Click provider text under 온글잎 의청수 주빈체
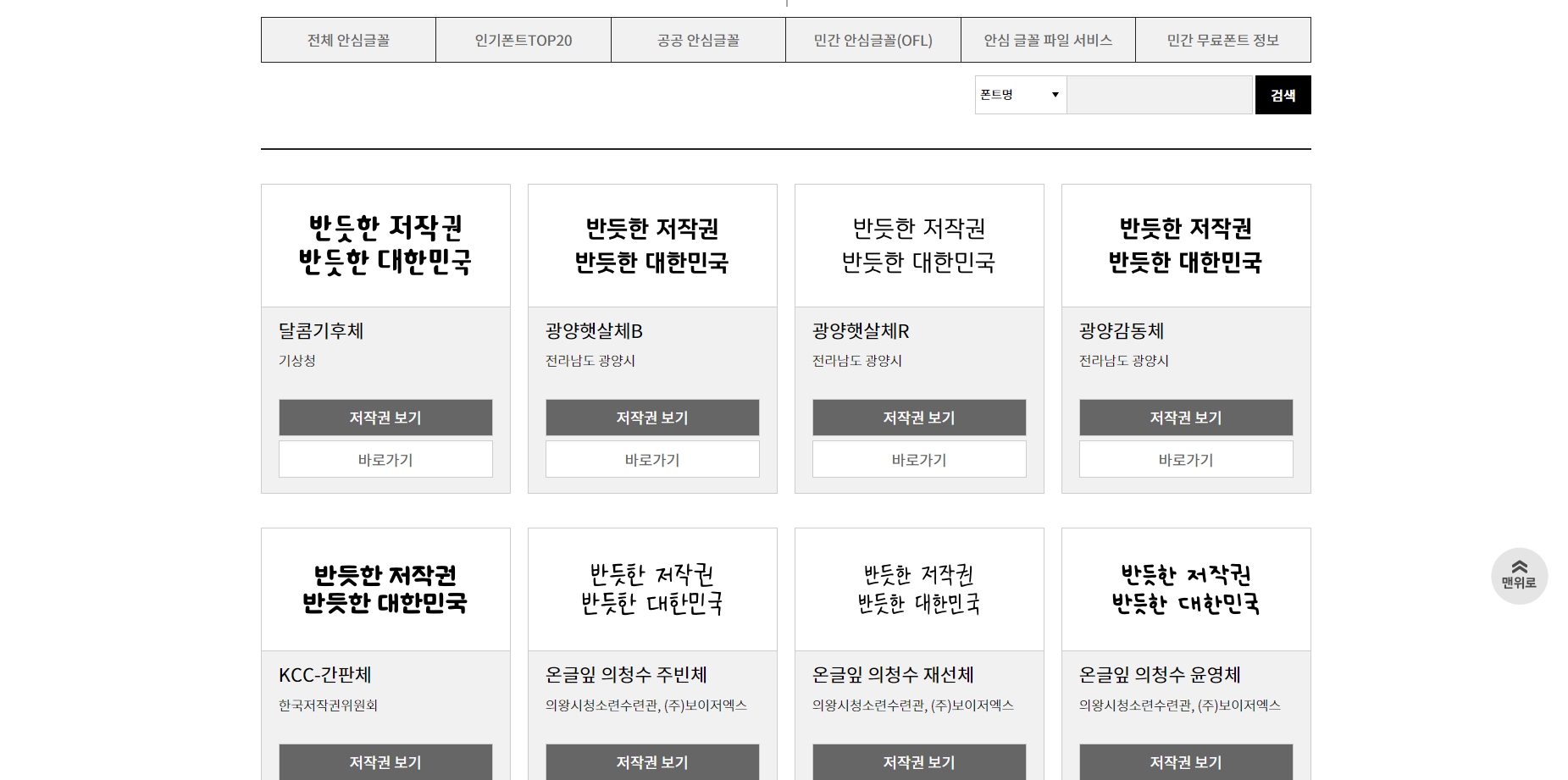The height and width of the screenshot is (780, 1568). [646, 705]
